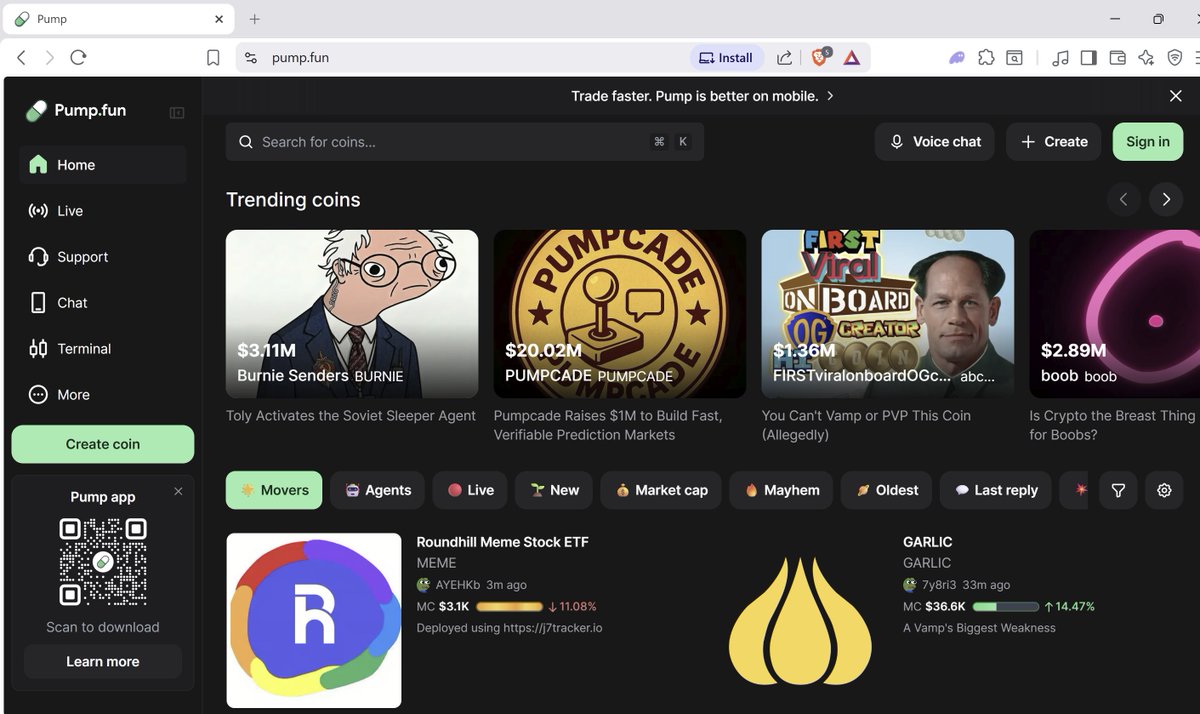
Task: Toggle the Movers filter pill
Action: 274,490
